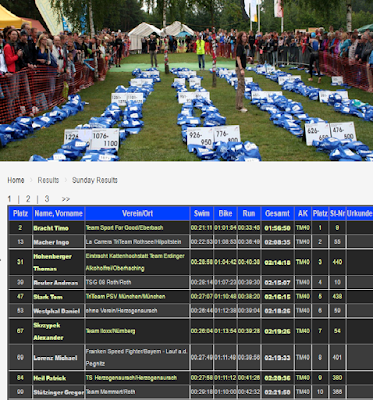373x400 pixels.
Task: Click club ohne Verein/Herzogenaurach
Action: (121, 311)
